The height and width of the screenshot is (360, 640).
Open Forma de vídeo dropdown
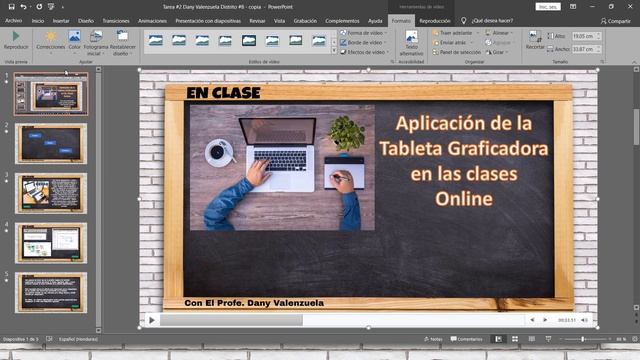(364, 33)
